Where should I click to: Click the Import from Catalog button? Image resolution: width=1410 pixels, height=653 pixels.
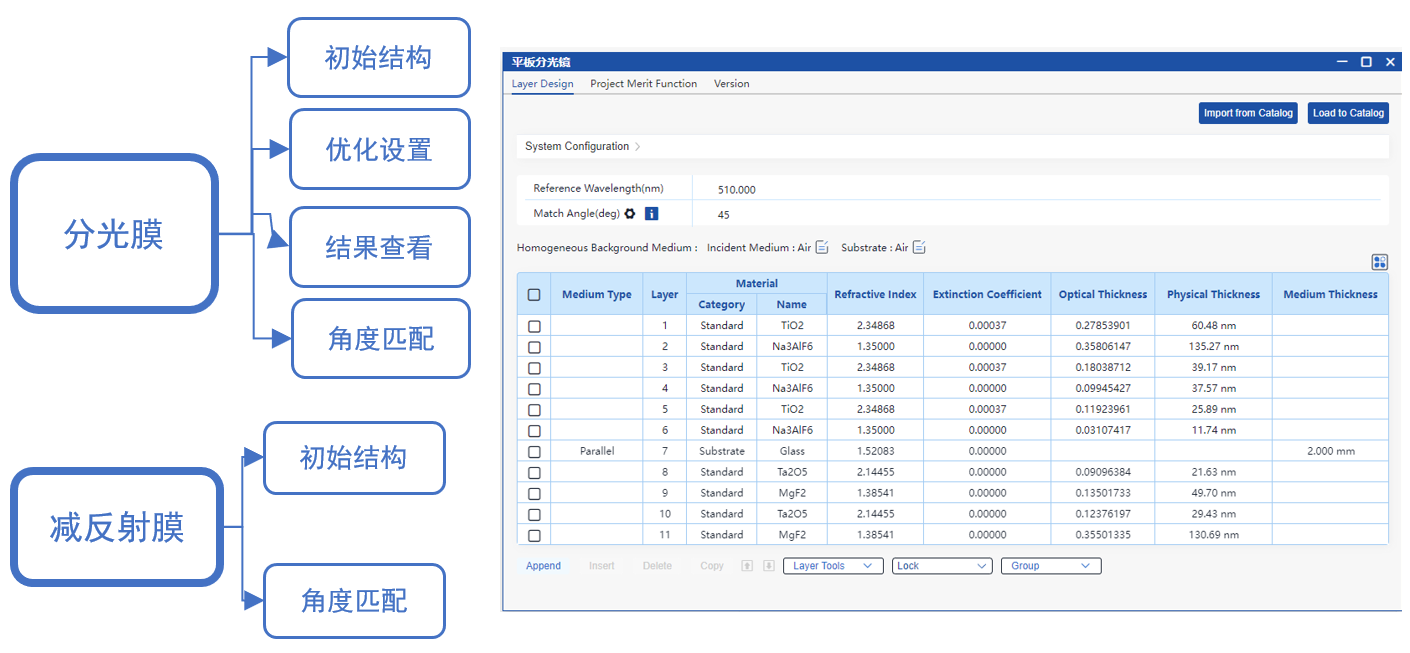click(x=1248, y=113)
